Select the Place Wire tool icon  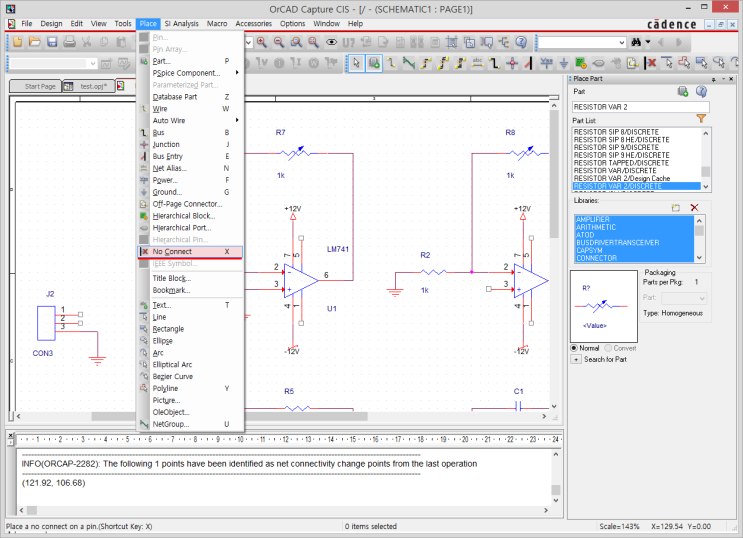click(391, 63)
